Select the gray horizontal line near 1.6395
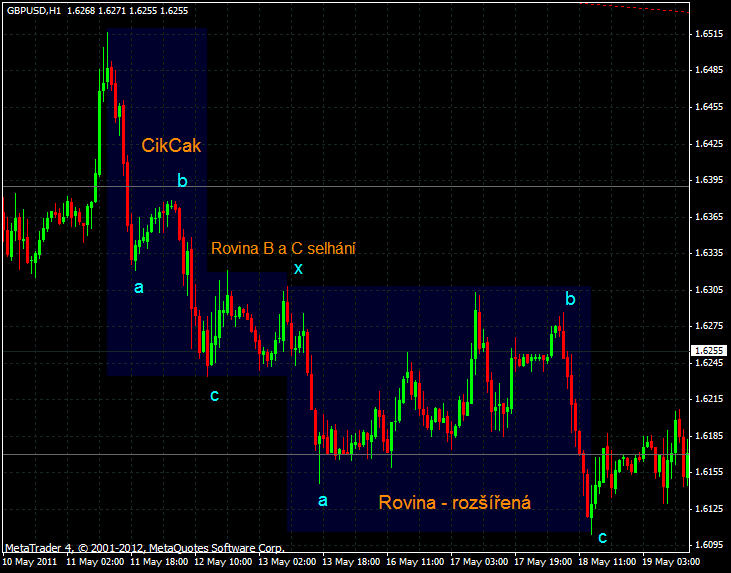Image resolution: width=731 pixels, height=573 pixels. click(x=345, y=186)
